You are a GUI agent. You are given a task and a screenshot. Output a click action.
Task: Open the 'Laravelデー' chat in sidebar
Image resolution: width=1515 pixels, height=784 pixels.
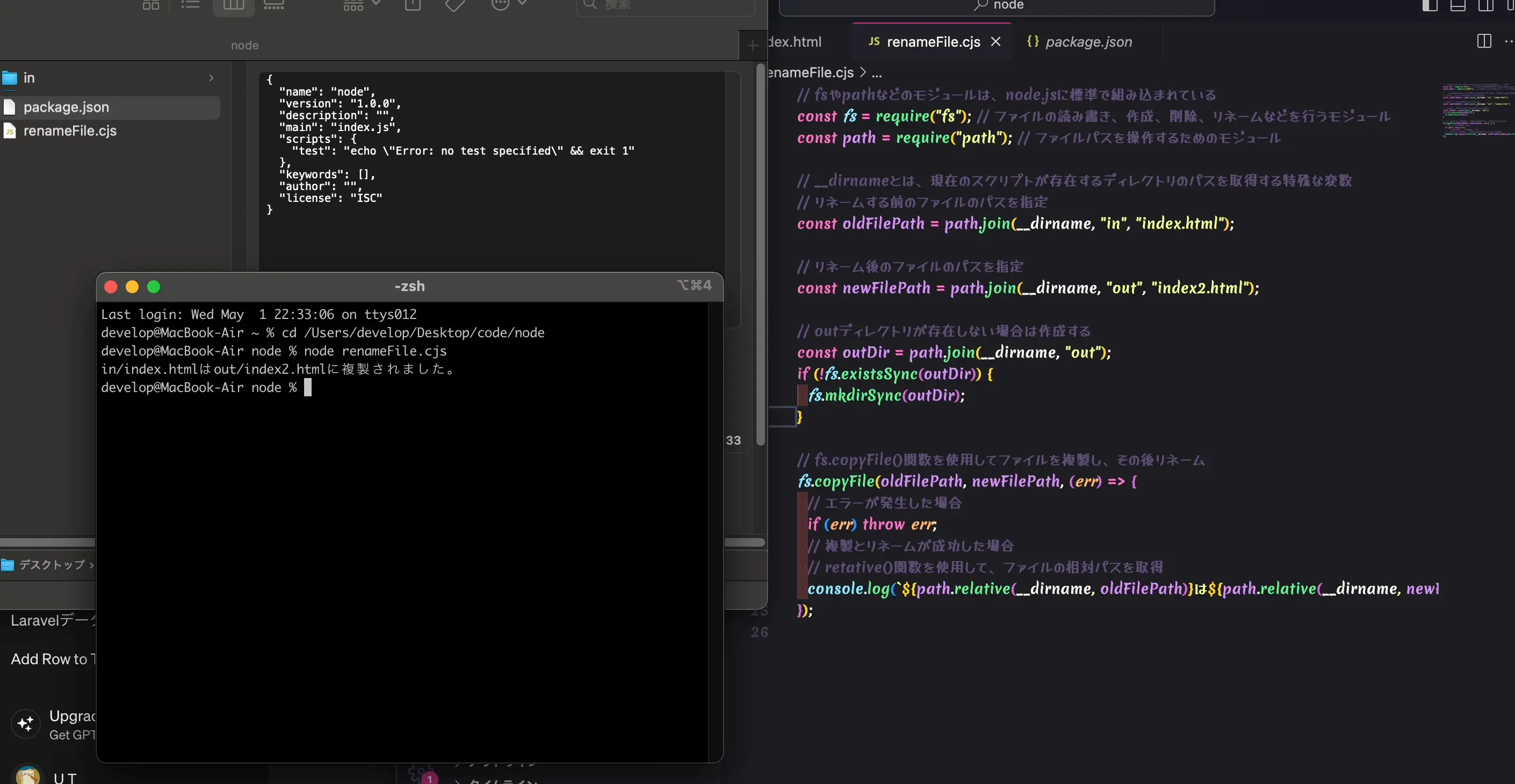(53, 621)
